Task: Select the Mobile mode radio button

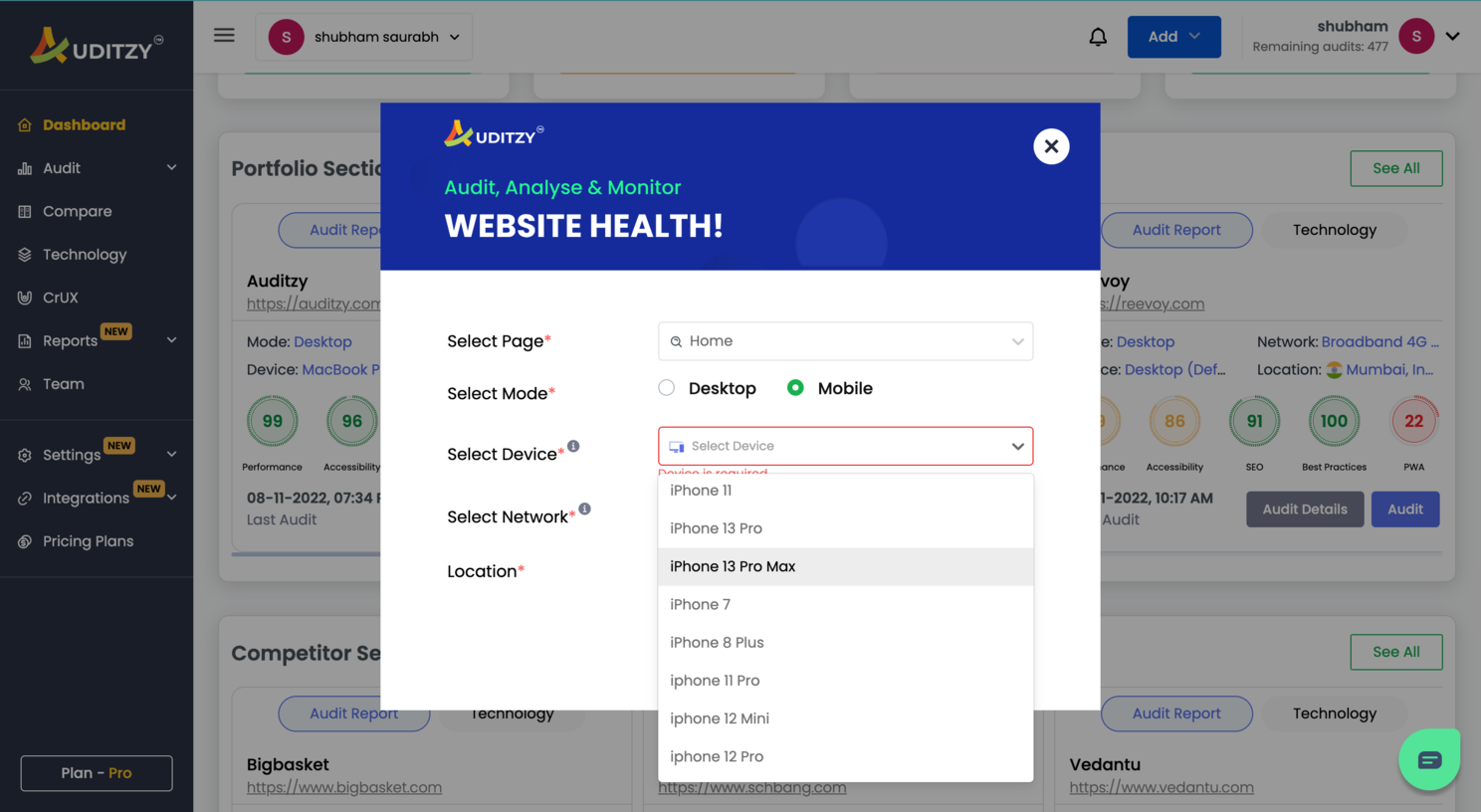Action: (x=795, y=388)
